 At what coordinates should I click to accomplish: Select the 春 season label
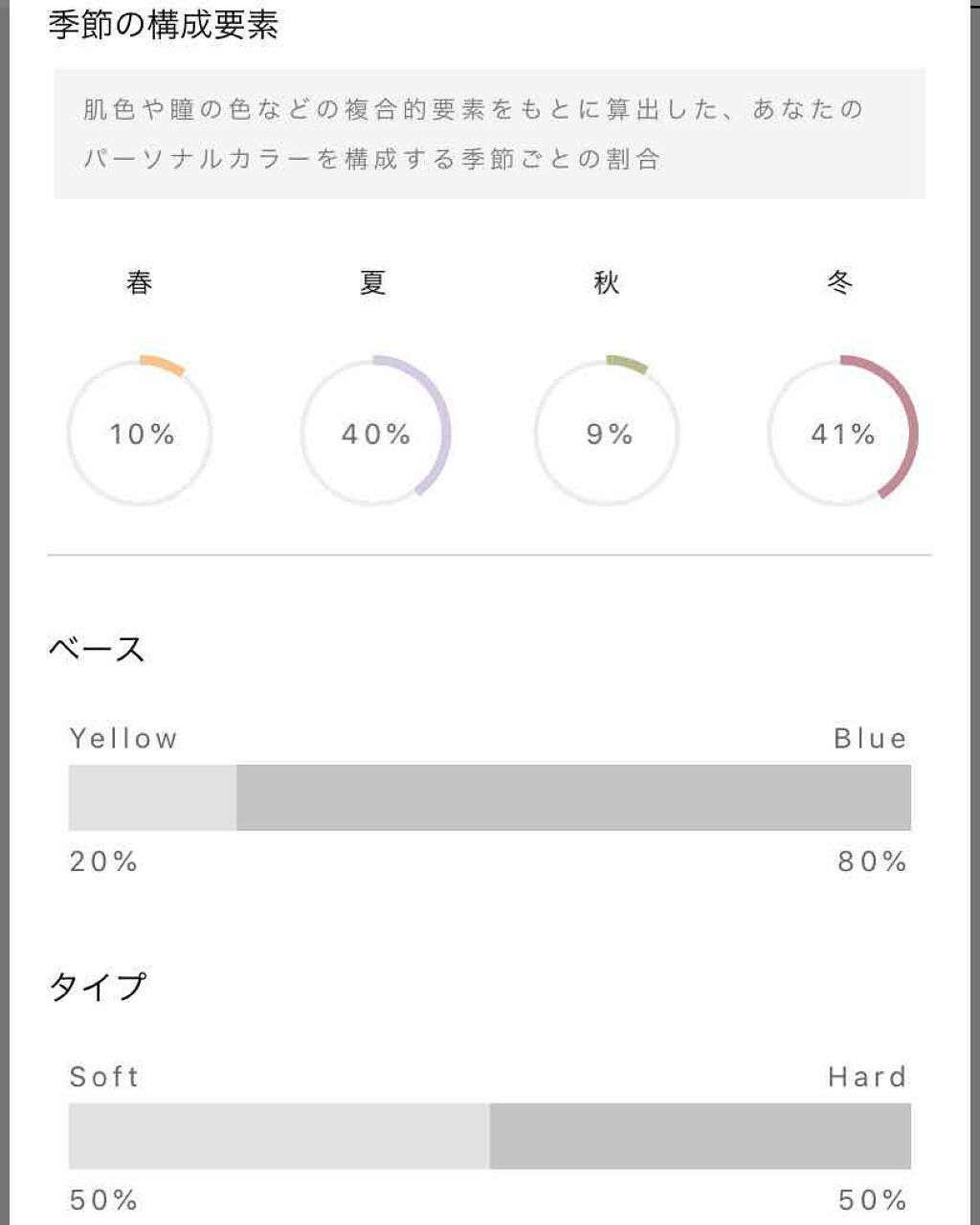pos(140,282)
